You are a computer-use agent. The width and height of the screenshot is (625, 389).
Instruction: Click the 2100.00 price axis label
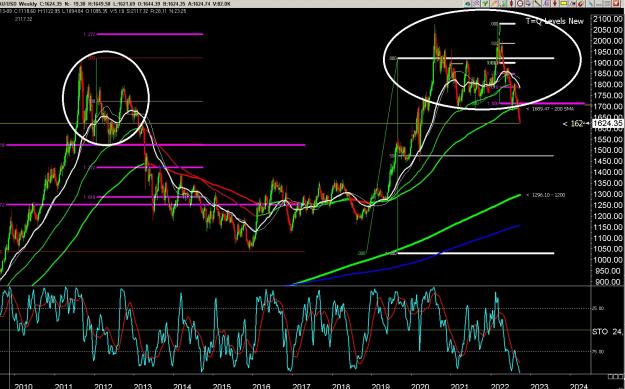608,19
